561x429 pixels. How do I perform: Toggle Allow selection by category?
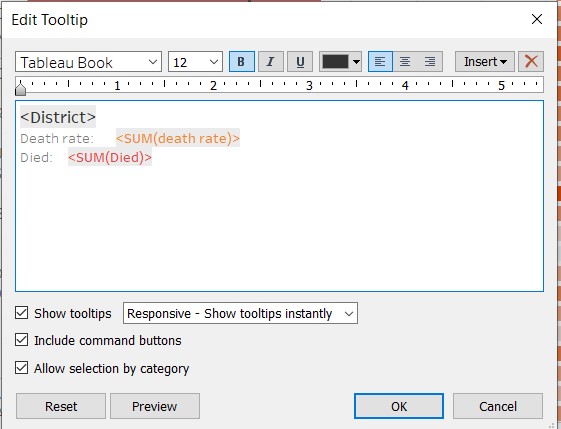(x=21, y=367)
